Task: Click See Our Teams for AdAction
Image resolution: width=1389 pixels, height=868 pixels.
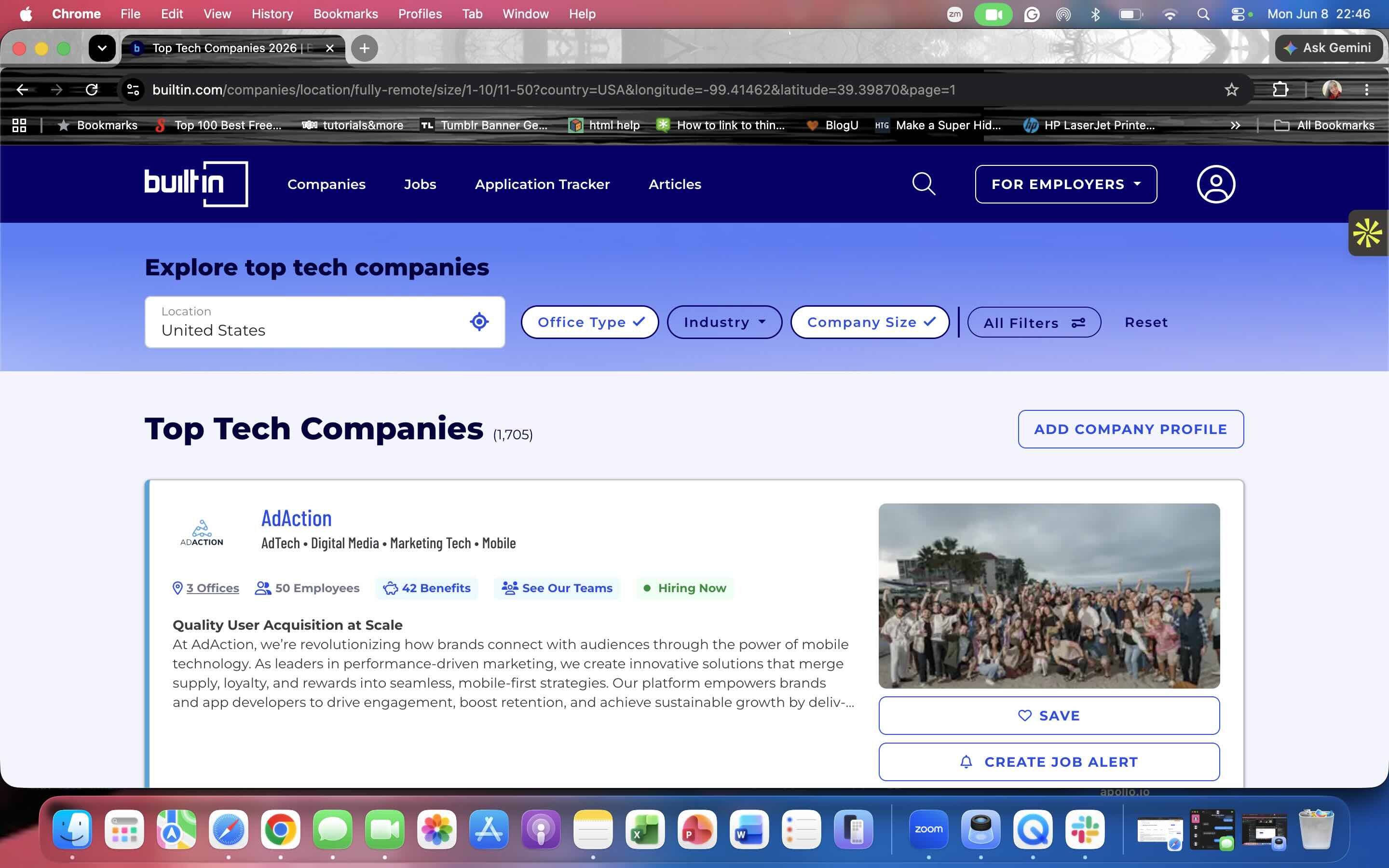Action: coord(557,588)
